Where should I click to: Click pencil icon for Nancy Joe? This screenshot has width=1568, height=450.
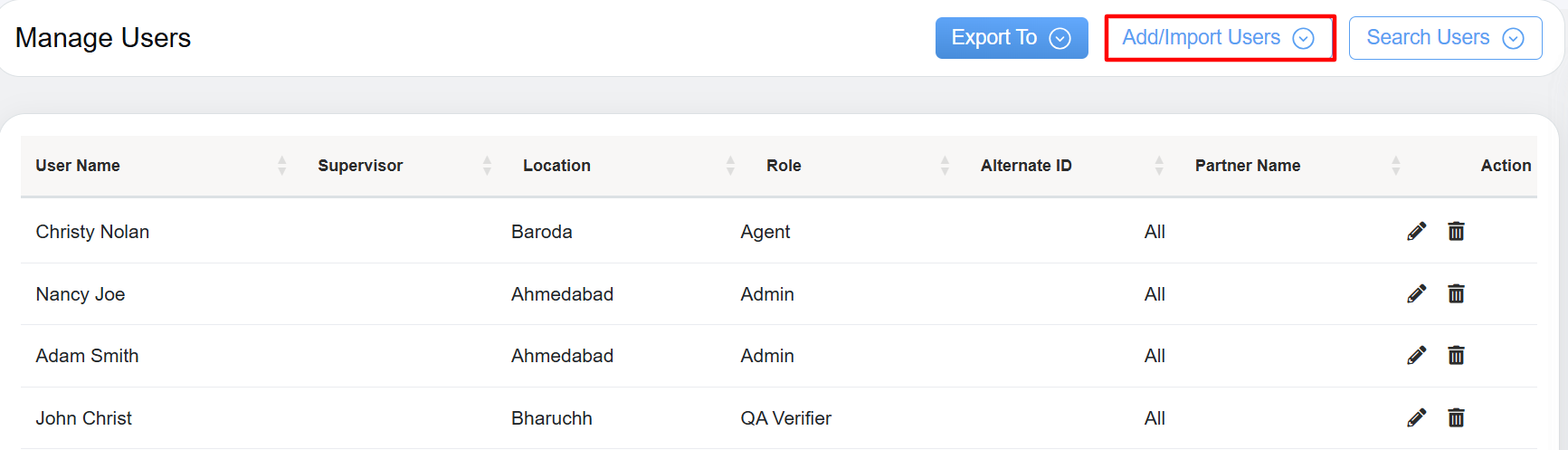[1416, 293]
